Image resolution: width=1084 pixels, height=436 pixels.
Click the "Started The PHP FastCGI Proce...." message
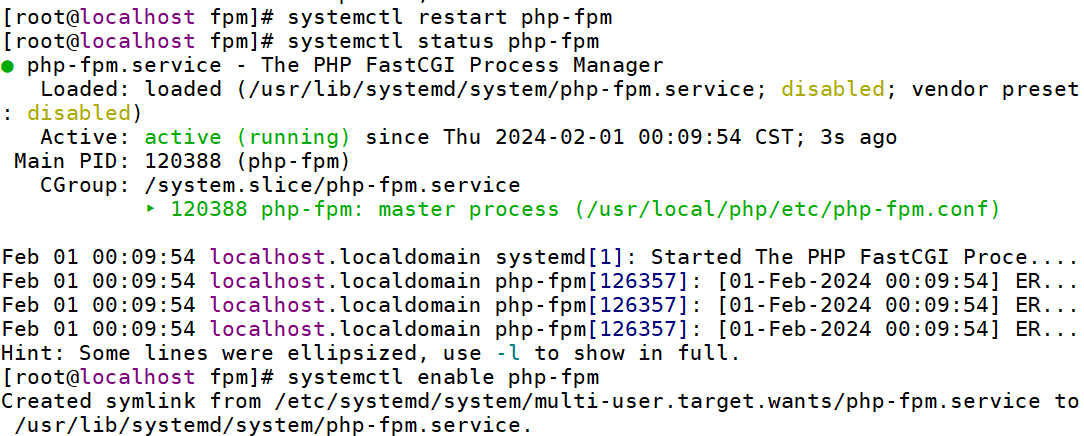[x=864, y=257]
